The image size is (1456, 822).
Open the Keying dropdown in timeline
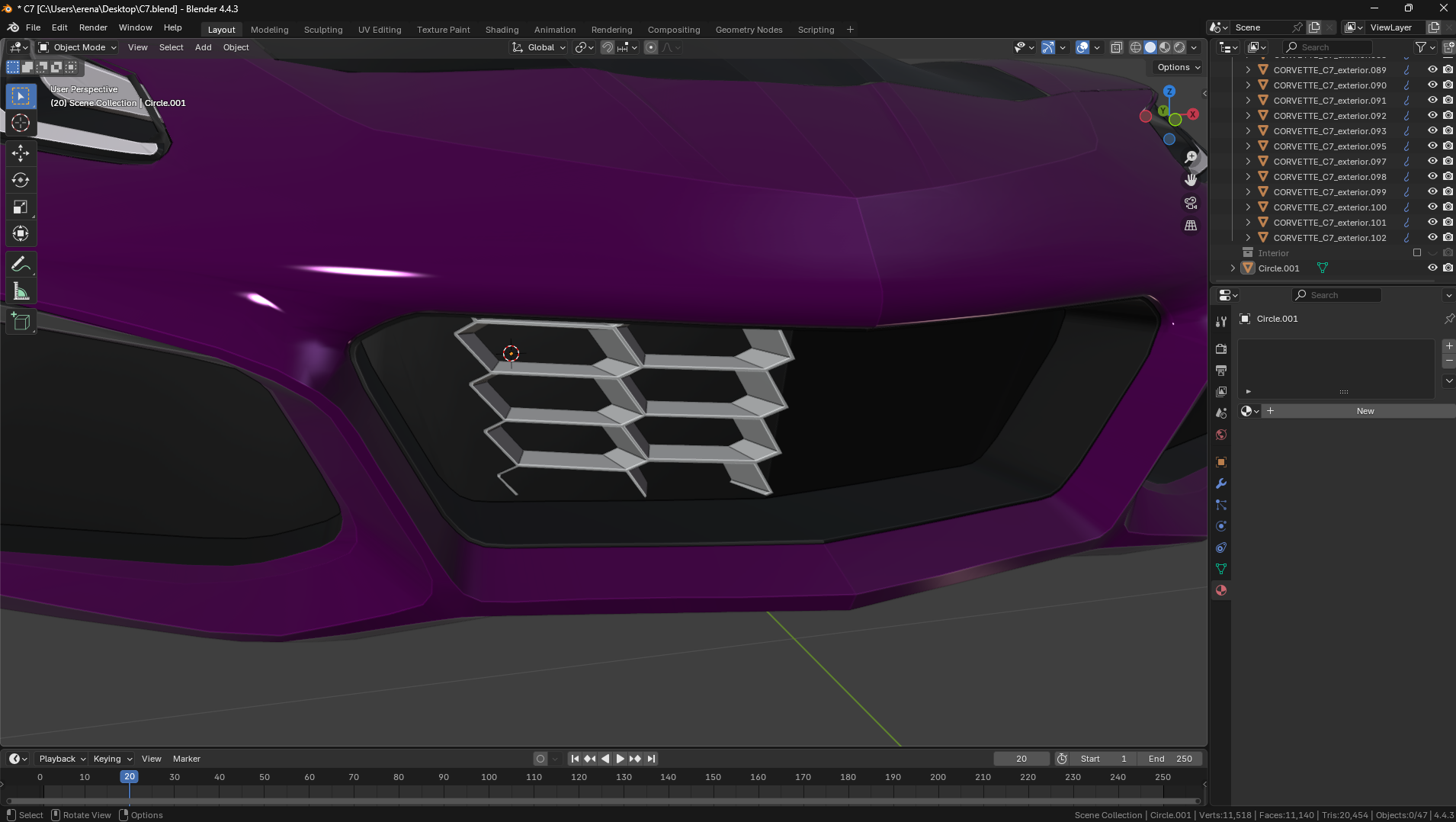(x=112, y=759)
